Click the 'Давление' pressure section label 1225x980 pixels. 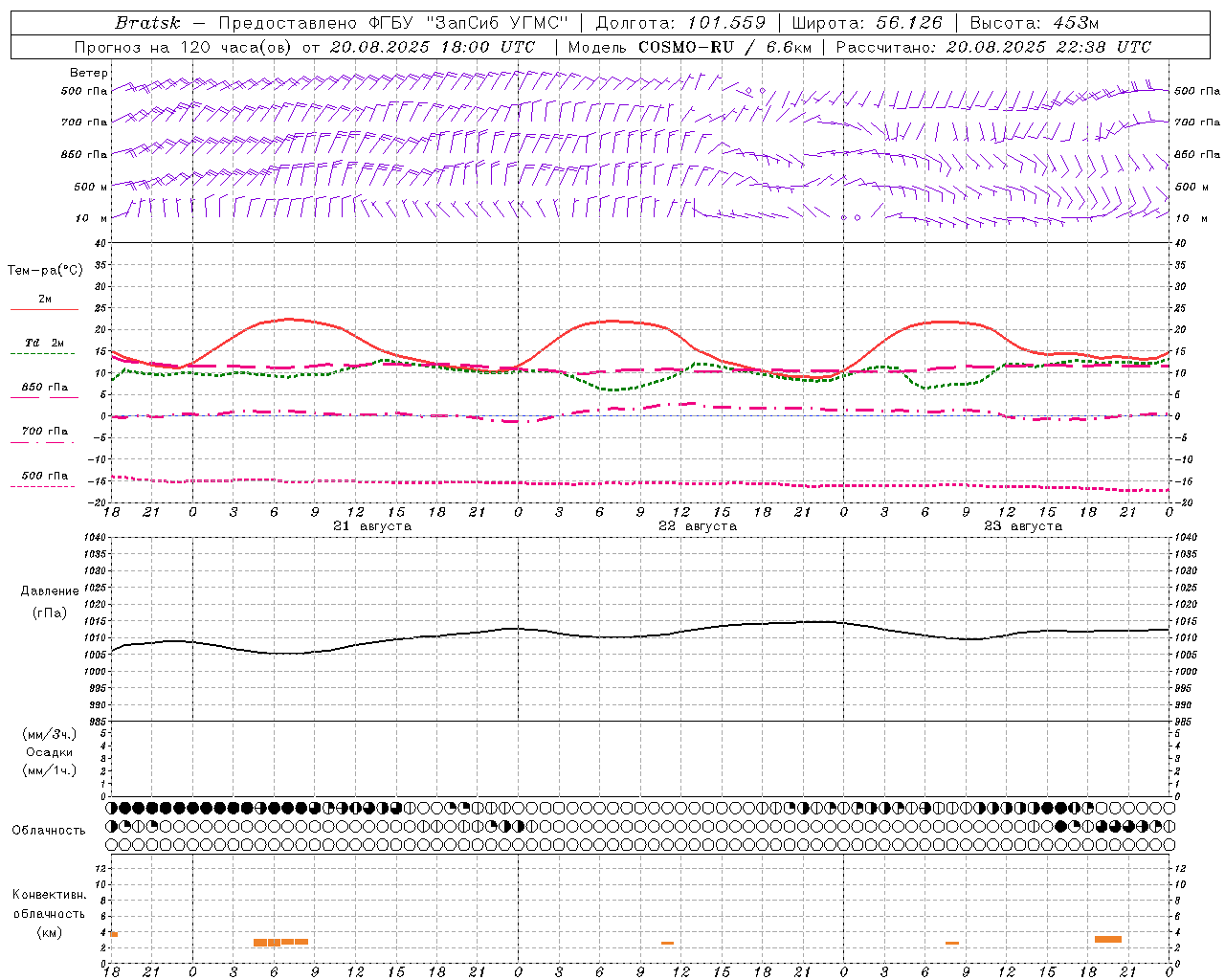[x=50, y=591]
